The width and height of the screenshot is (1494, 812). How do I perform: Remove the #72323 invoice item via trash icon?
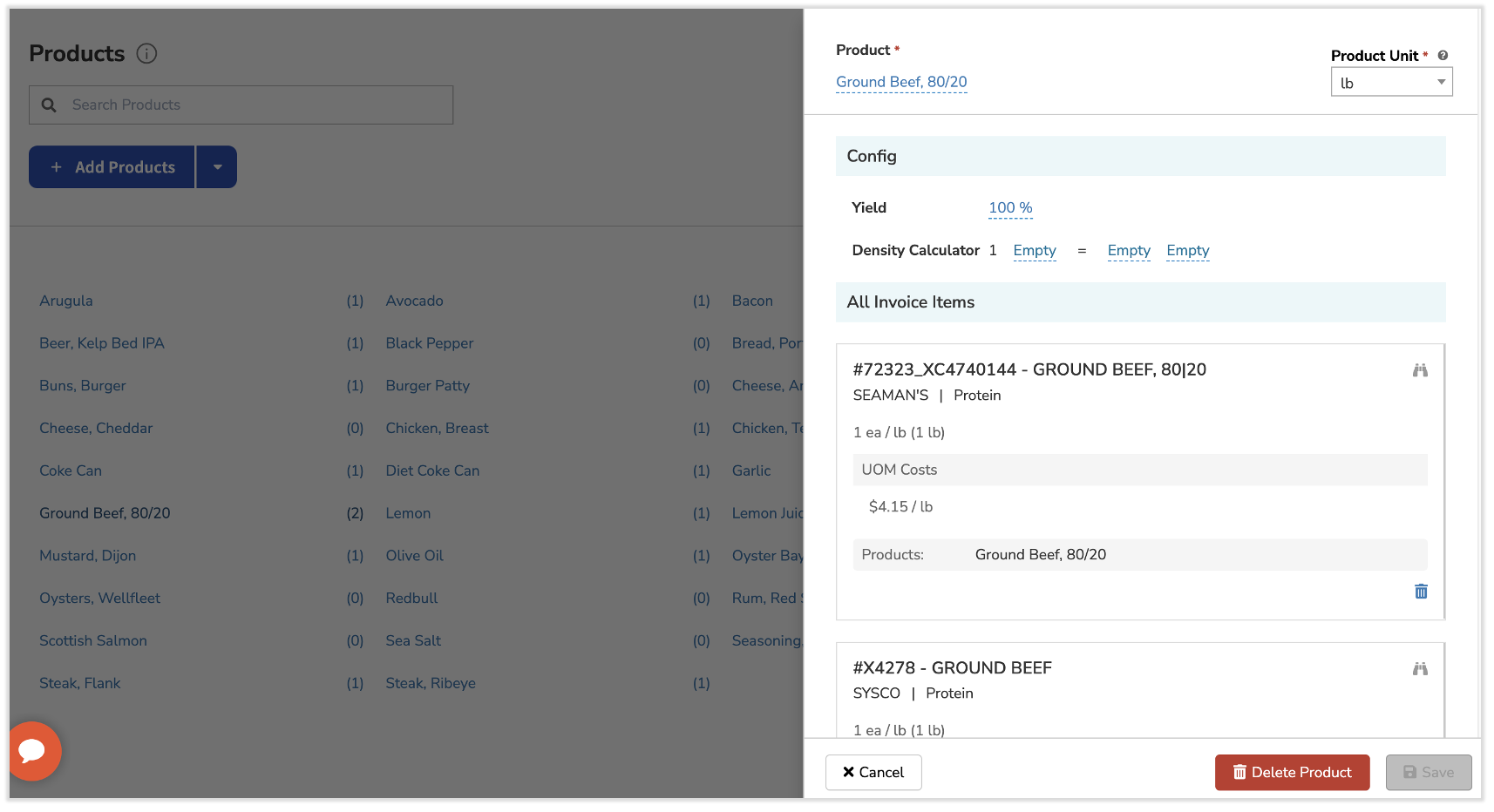coord(1421,592)
